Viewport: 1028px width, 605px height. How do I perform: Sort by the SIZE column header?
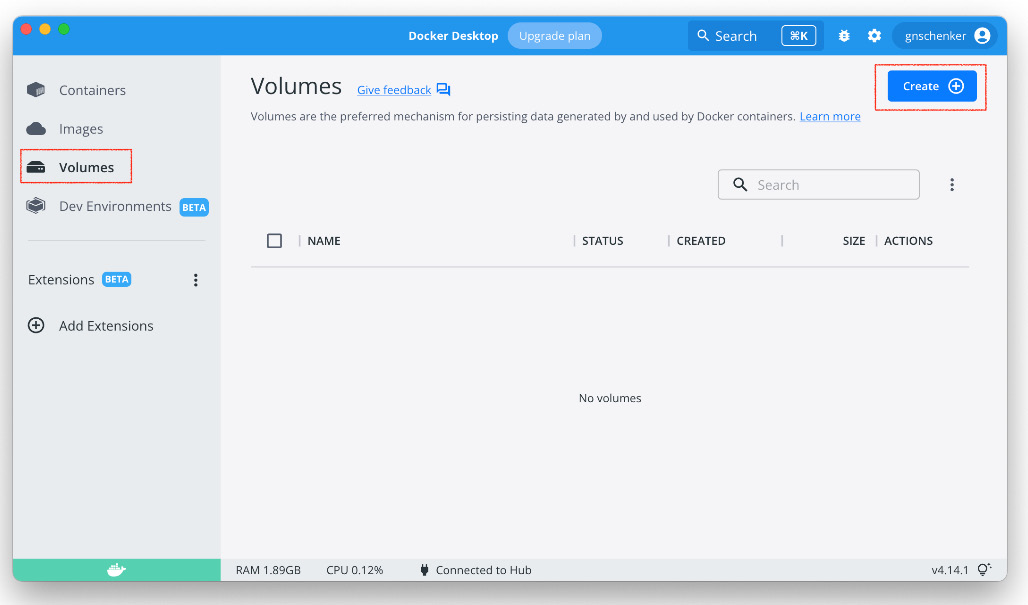click(x=854, y=241)
